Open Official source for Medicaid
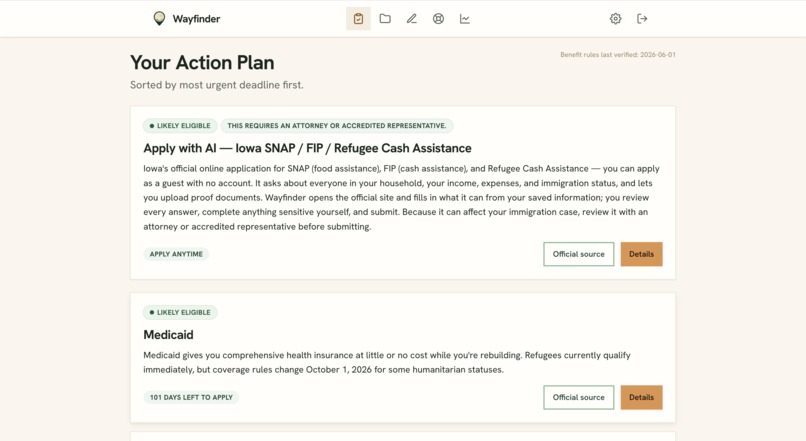The width and height of the screenshot is (806, 441). (578, 397)
